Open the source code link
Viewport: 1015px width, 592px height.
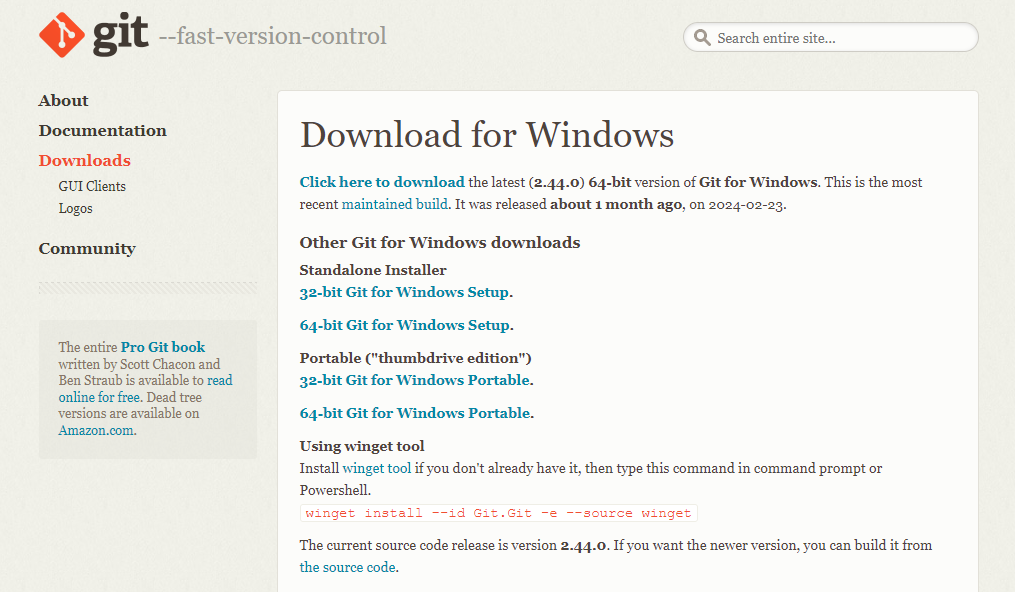click(x=348, y=567)
